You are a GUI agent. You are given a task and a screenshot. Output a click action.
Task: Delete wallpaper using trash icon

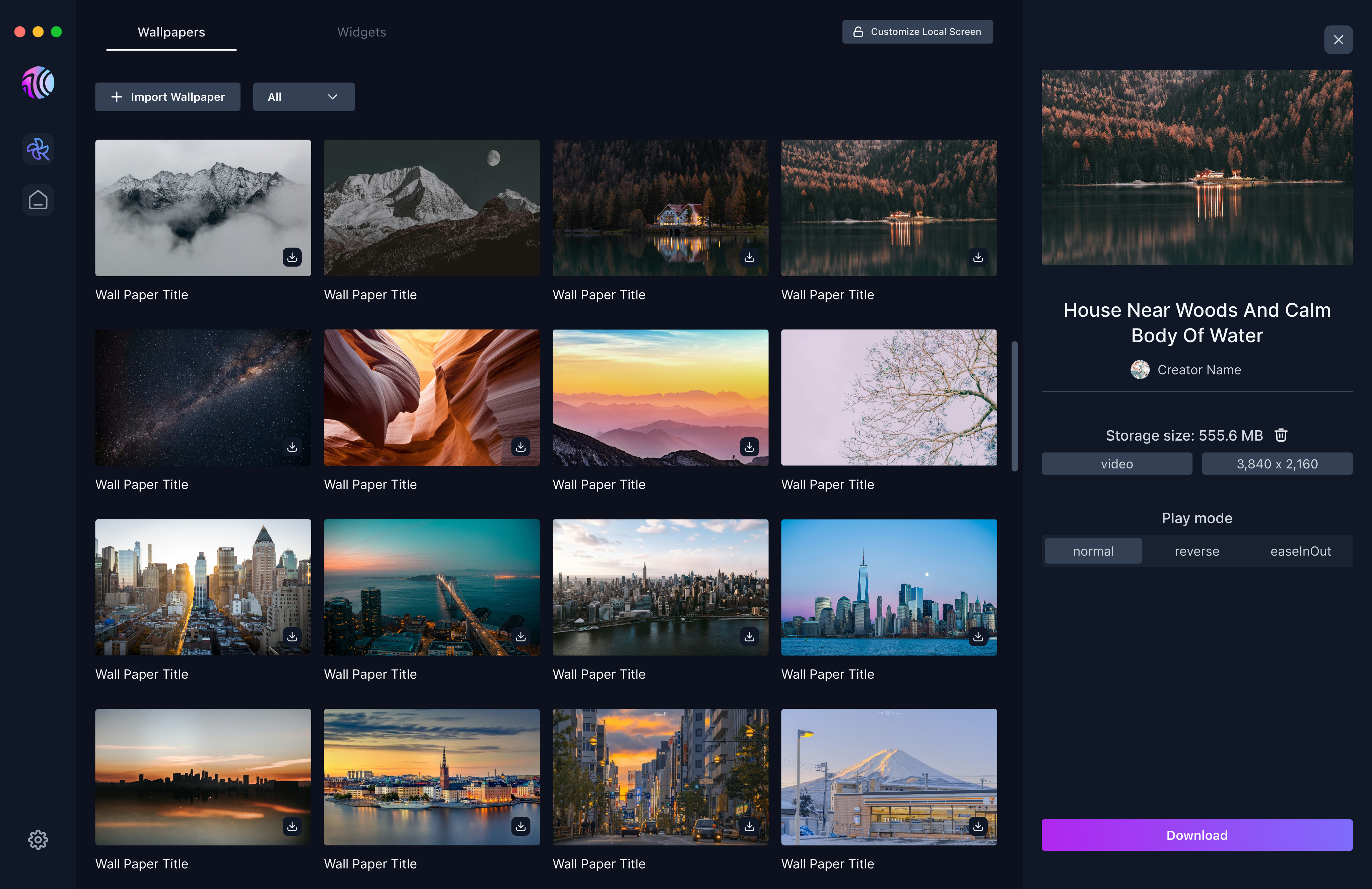click(x=1281, y=435)
